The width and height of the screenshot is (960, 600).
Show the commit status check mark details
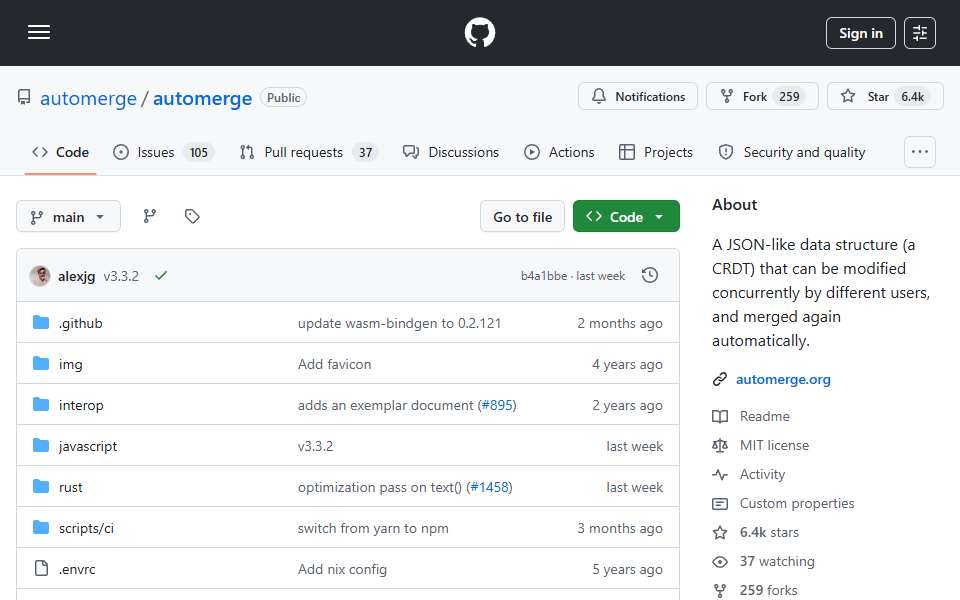click(x=161, y=276)
